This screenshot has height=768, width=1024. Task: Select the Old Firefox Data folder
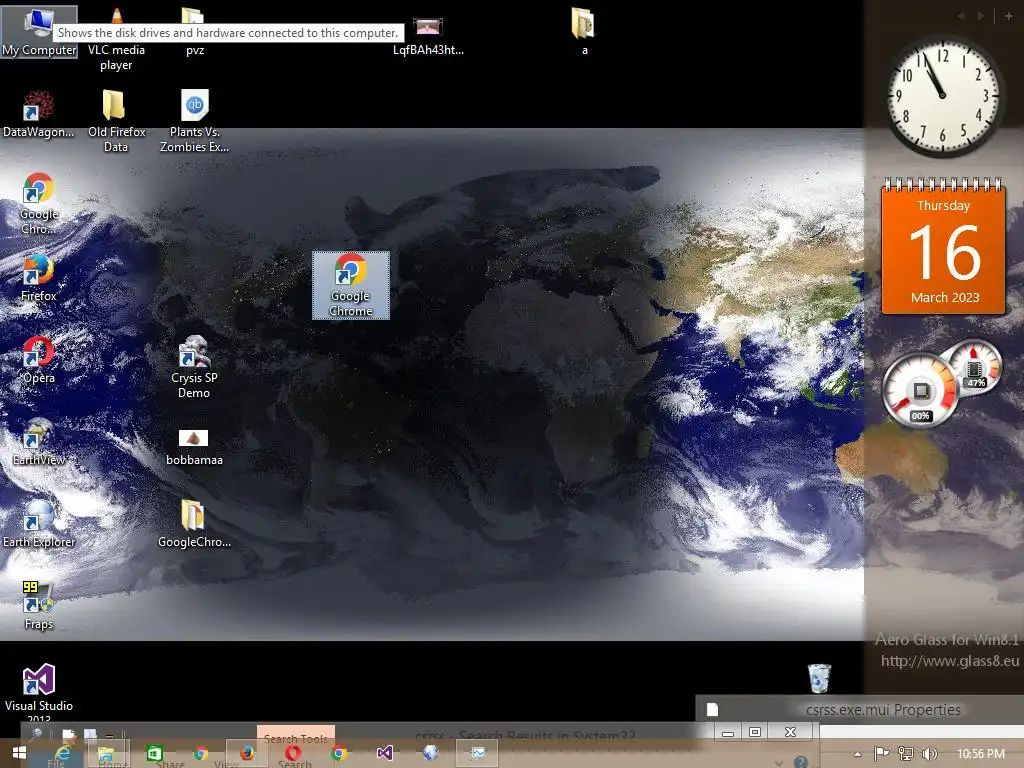(x=116, y=121)
